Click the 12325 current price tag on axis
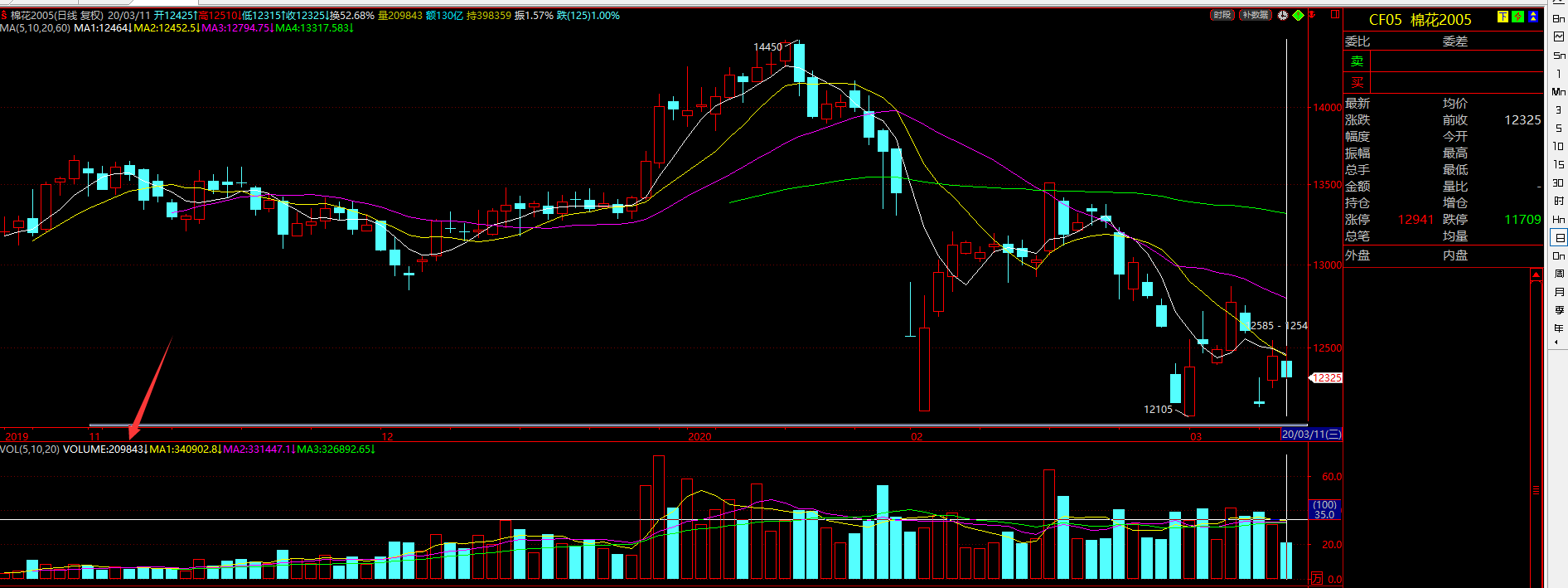This screenshot has width=1568, height=588. (1326, 378)
